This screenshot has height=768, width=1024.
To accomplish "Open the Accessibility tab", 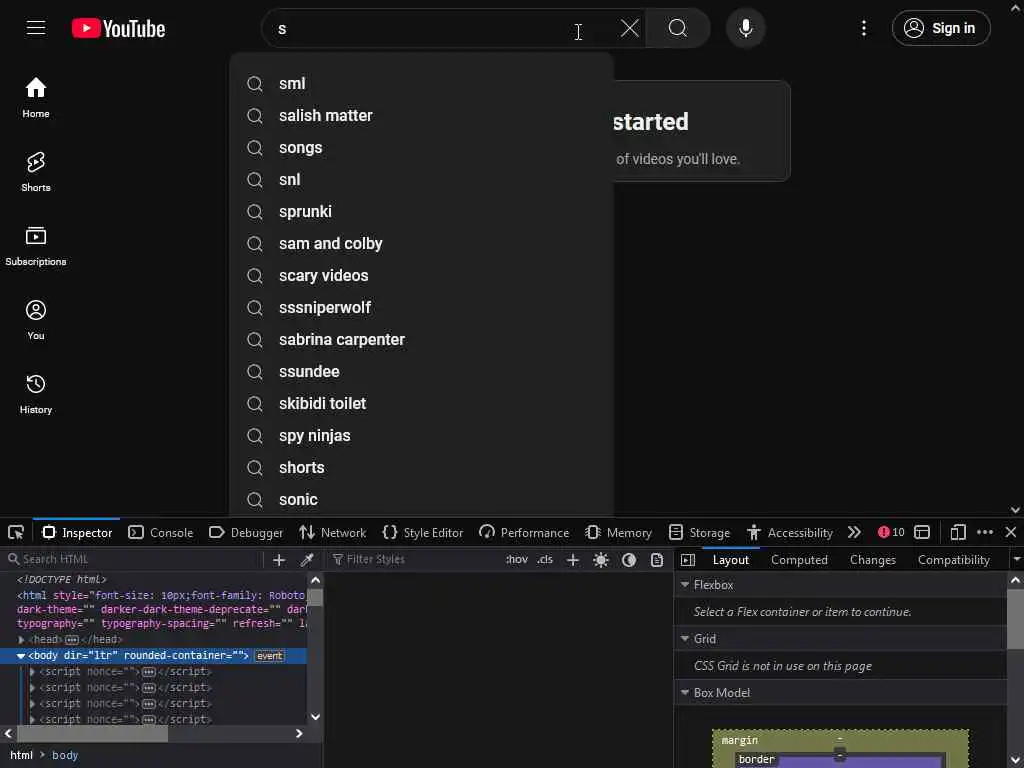I will 790,532.
